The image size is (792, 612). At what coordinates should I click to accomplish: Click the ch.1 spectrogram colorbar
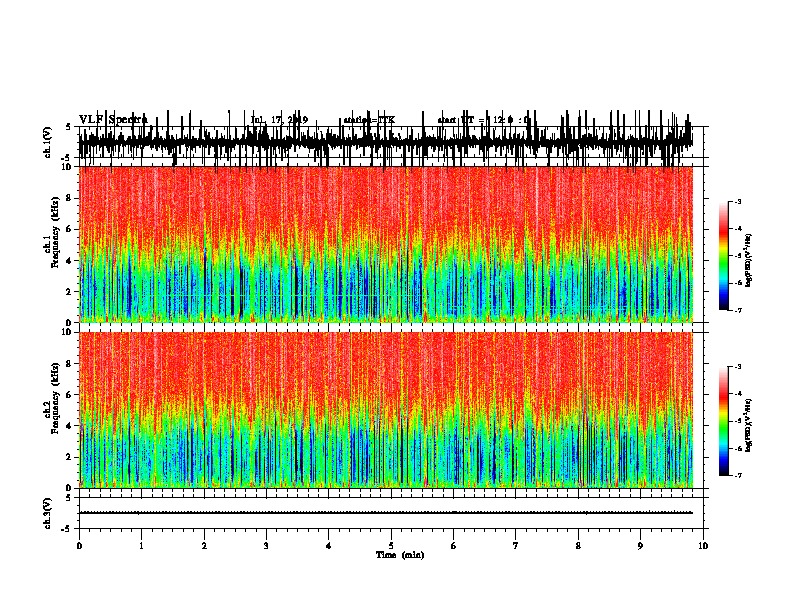pos(724,255)
